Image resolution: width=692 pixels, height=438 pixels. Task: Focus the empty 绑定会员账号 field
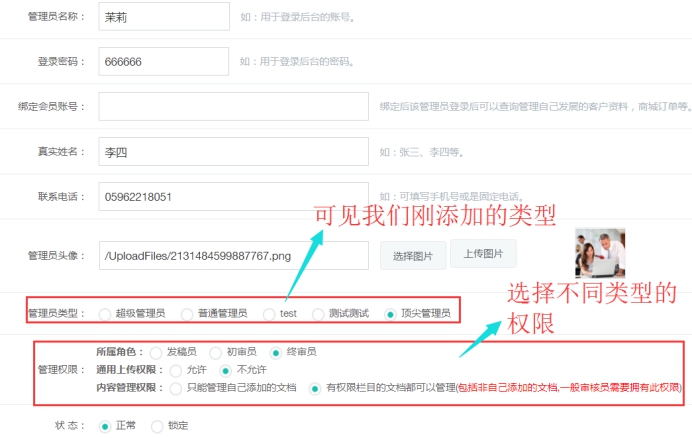click(233, 106)
